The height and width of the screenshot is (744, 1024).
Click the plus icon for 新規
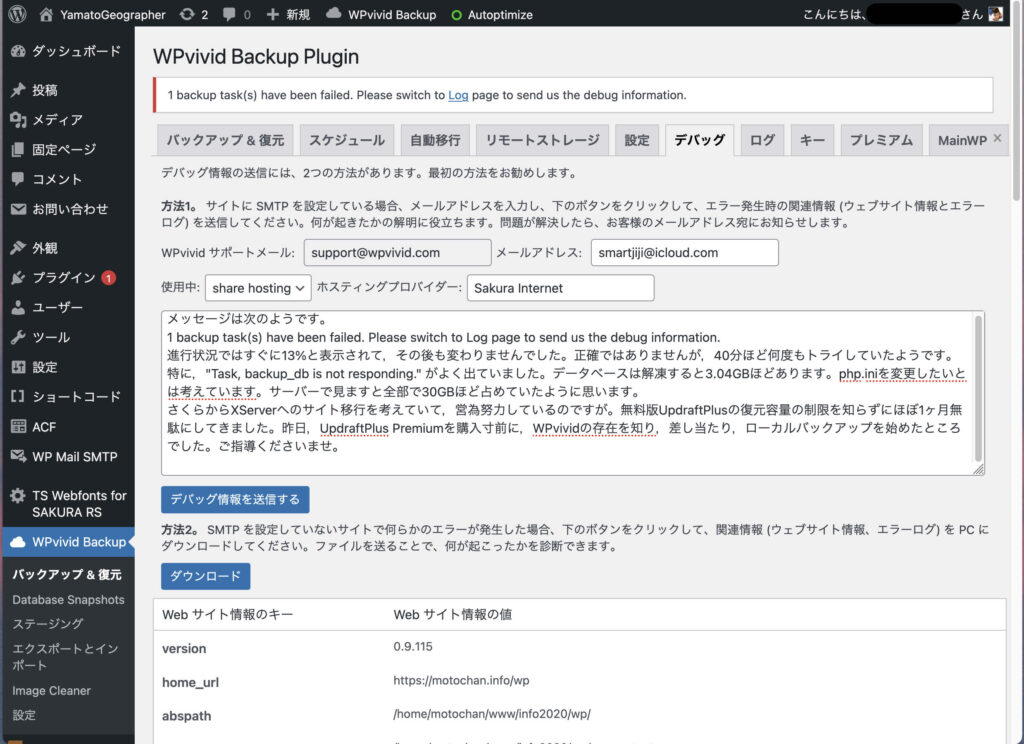click(x=272, y=14)
